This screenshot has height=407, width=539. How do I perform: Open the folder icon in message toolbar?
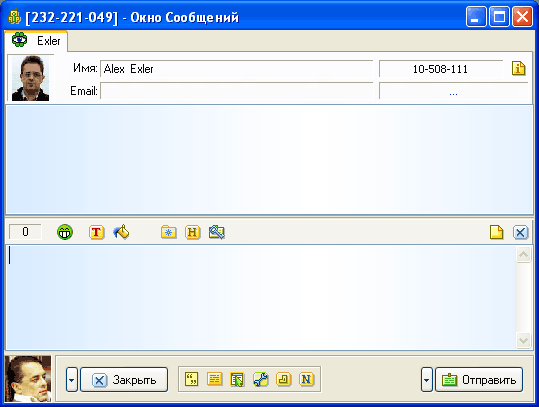[168, 232]
